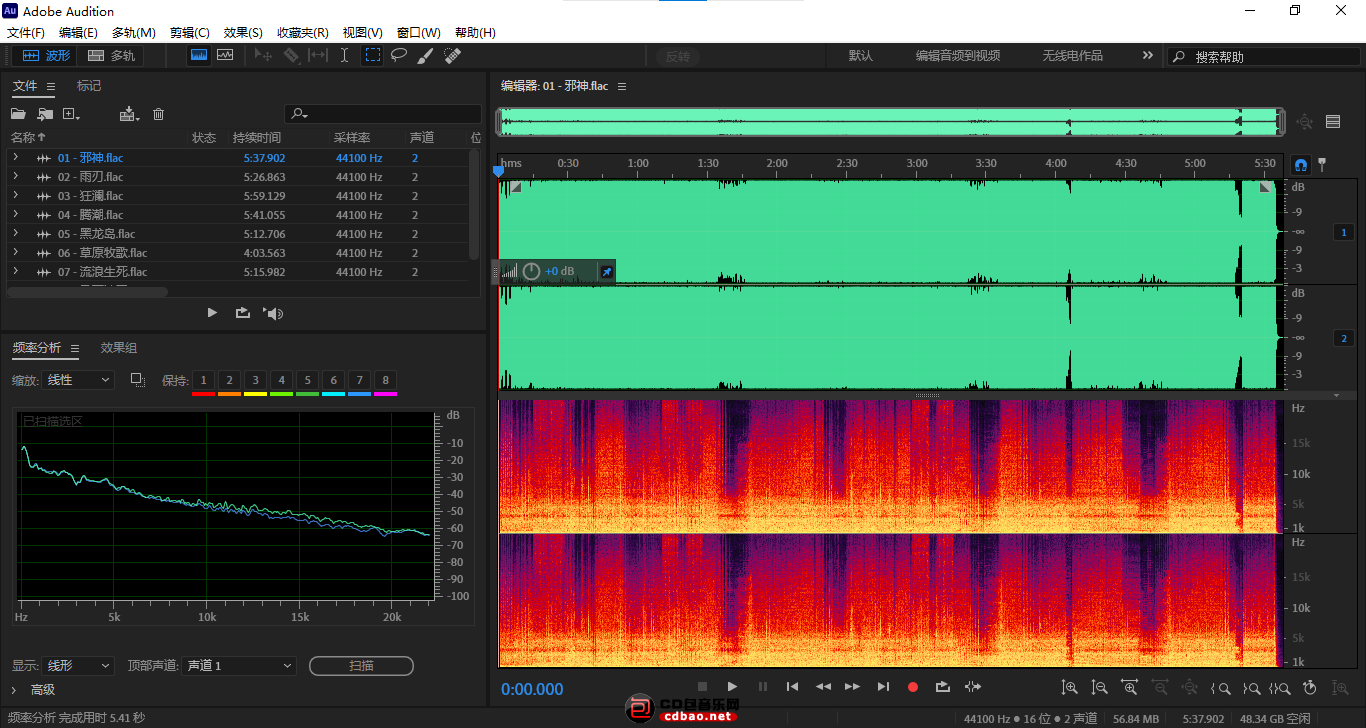Expand 03 - 狂澜.flac file entry

click(15, 195)
